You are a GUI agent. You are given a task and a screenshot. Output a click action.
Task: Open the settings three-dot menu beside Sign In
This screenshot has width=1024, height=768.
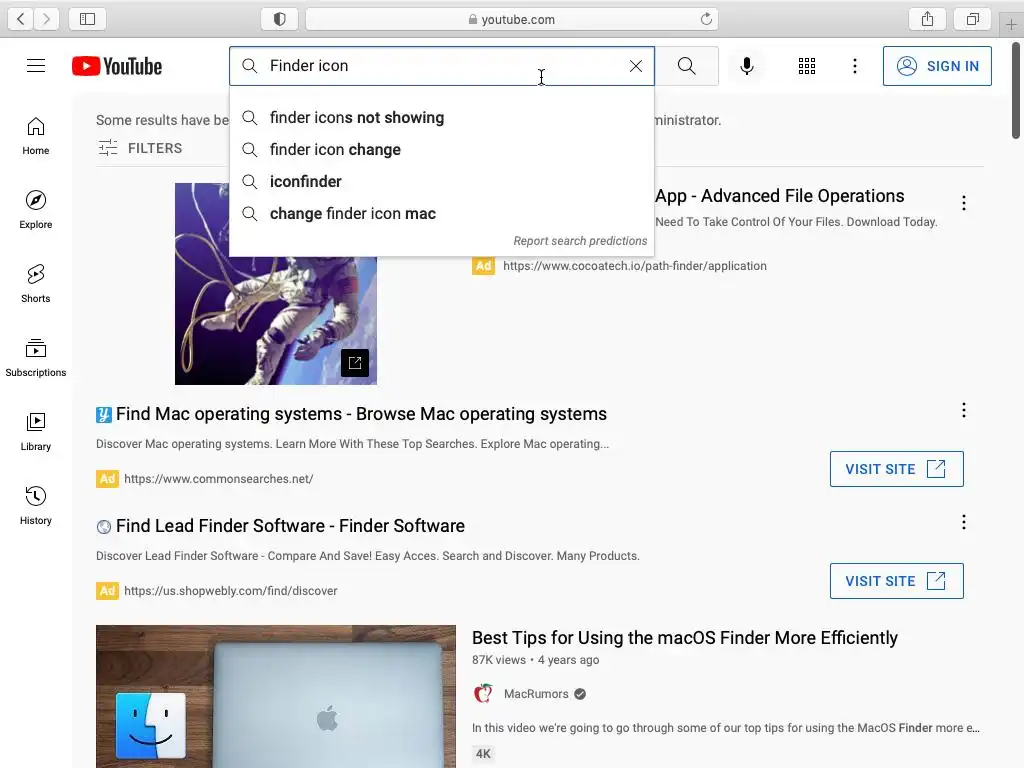pos(854,66)
